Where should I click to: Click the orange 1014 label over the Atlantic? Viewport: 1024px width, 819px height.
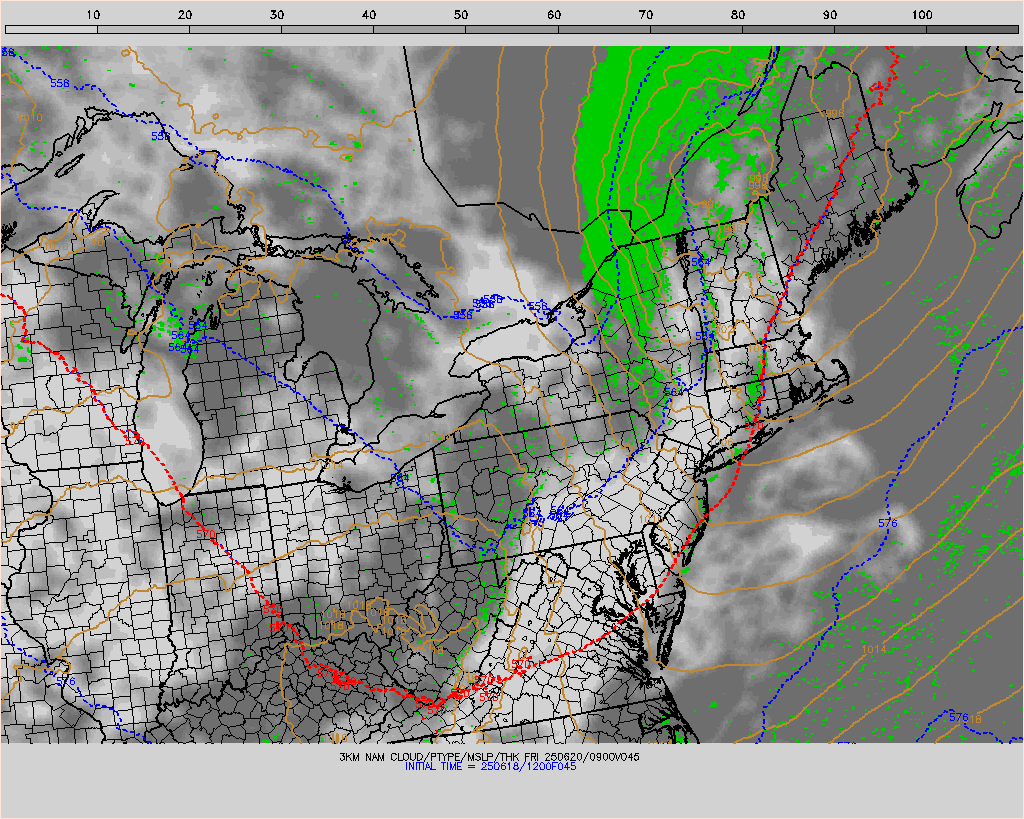(x=874, y=650)
